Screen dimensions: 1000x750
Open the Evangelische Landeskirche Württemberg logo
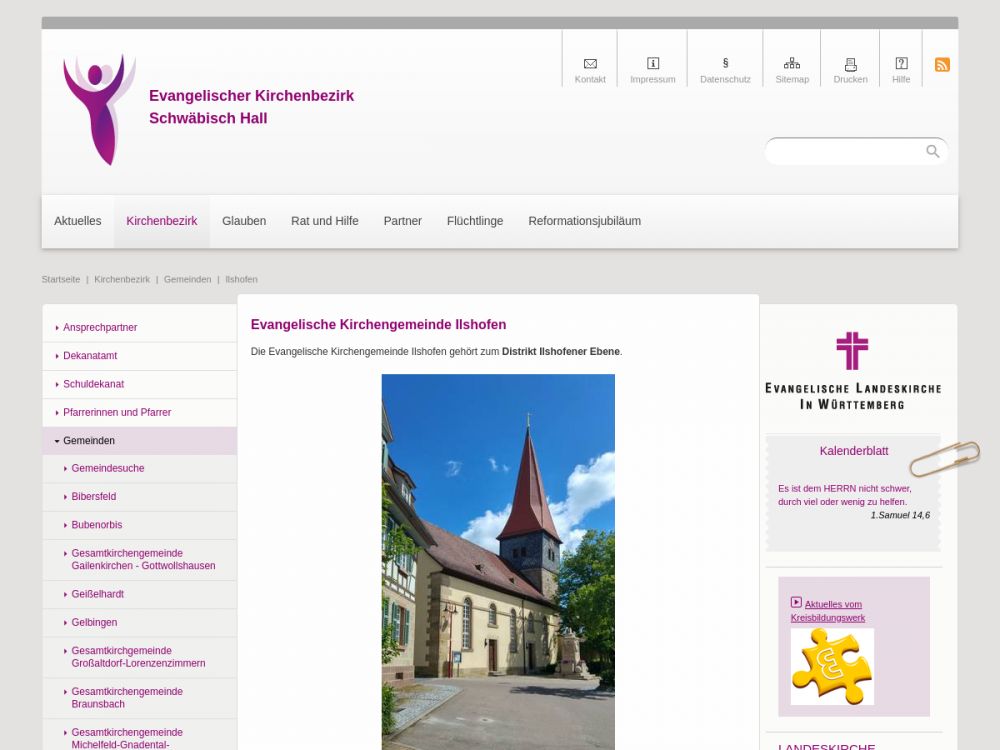click(x=853, y=371)
